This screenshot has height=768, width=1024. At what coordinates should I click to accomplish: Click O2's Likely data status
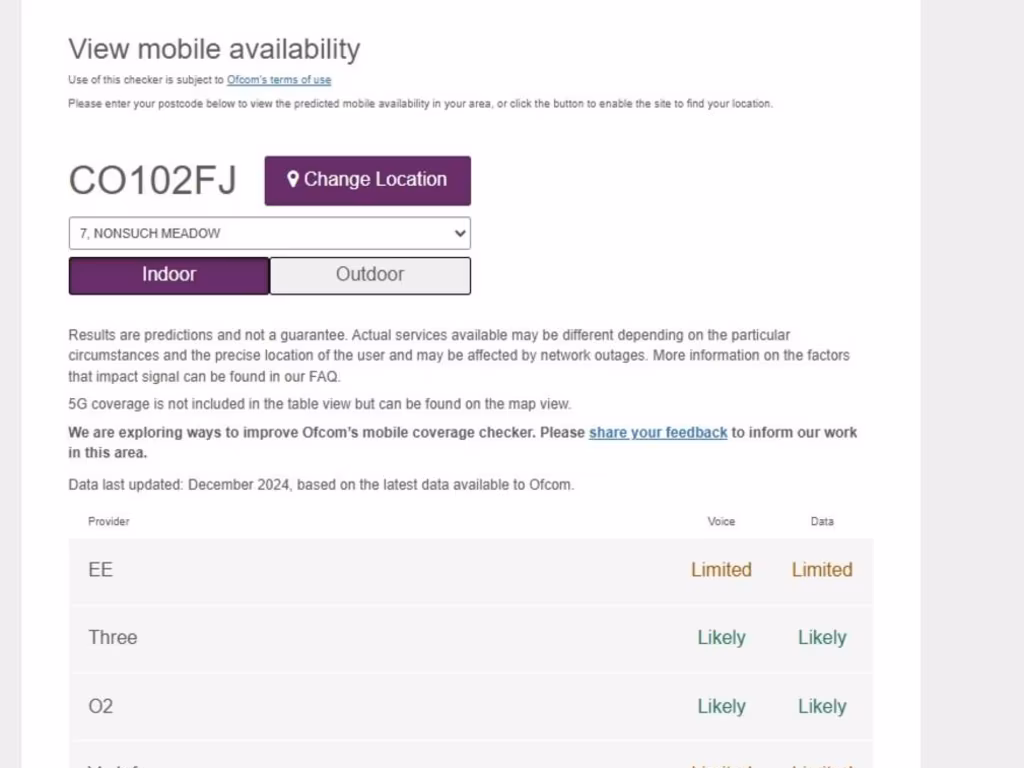point(822,706)
